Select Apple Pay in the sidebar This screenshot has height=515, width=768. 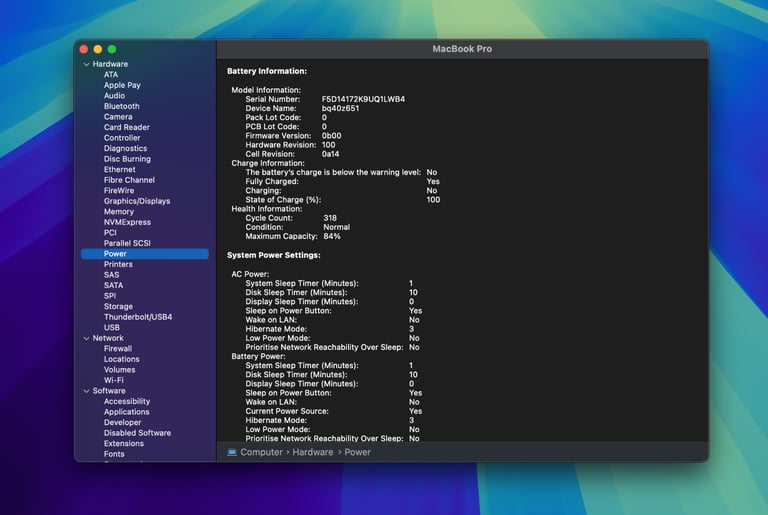click(122, 85)
